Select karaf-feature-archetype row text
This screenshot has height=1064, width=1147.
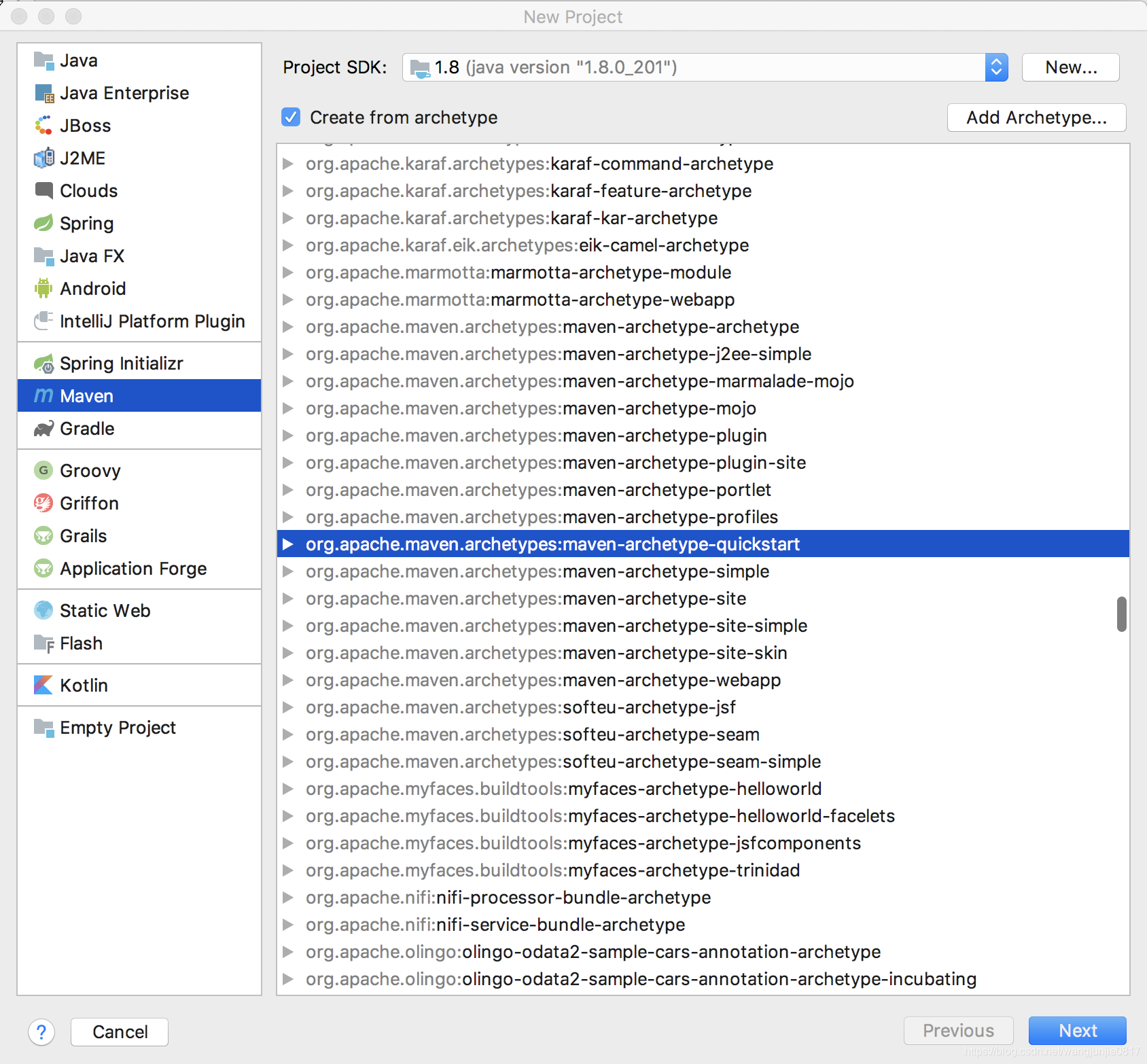529,191
